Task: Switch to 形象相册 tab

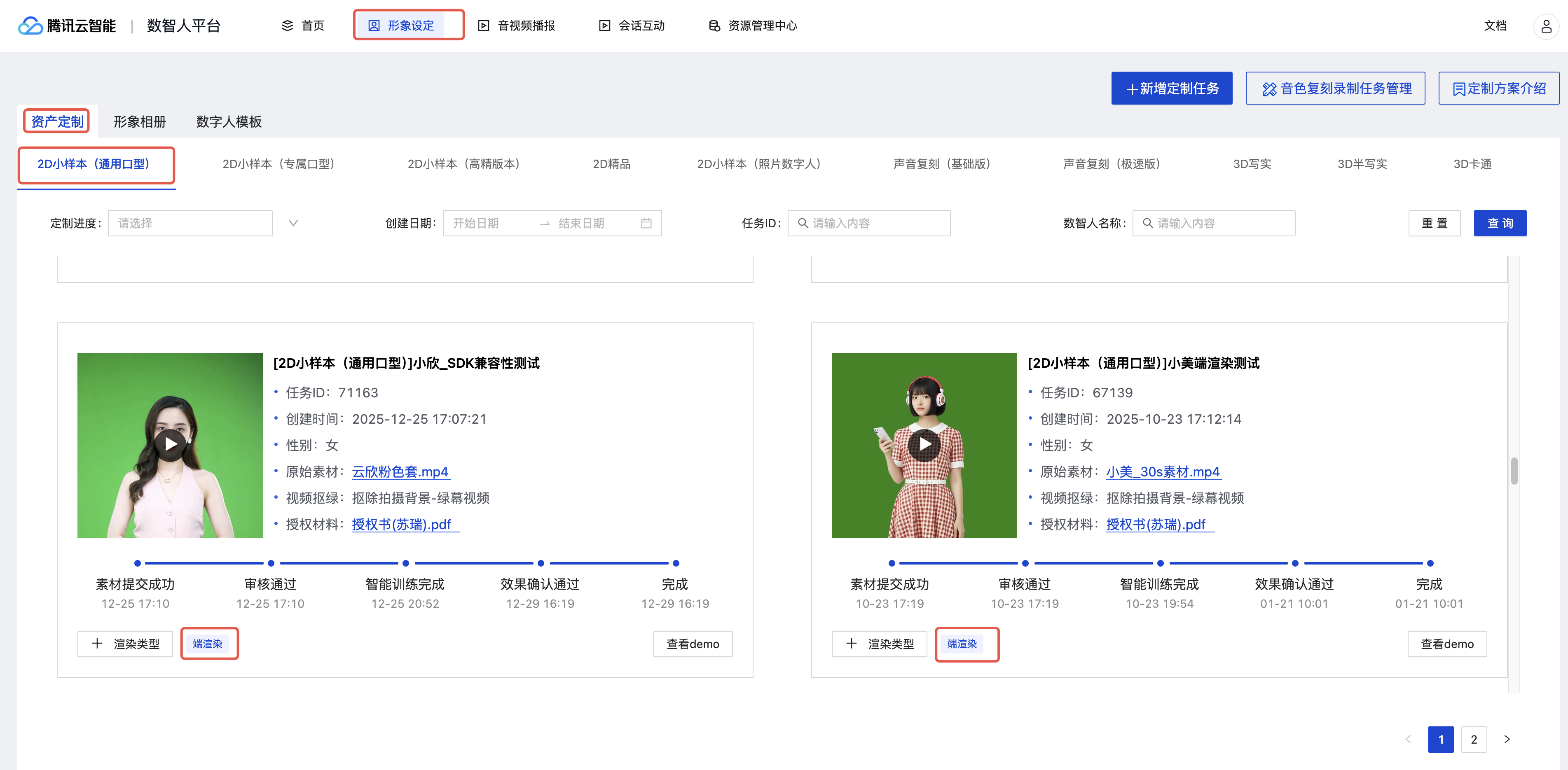Action: click(x=139, y=121)
